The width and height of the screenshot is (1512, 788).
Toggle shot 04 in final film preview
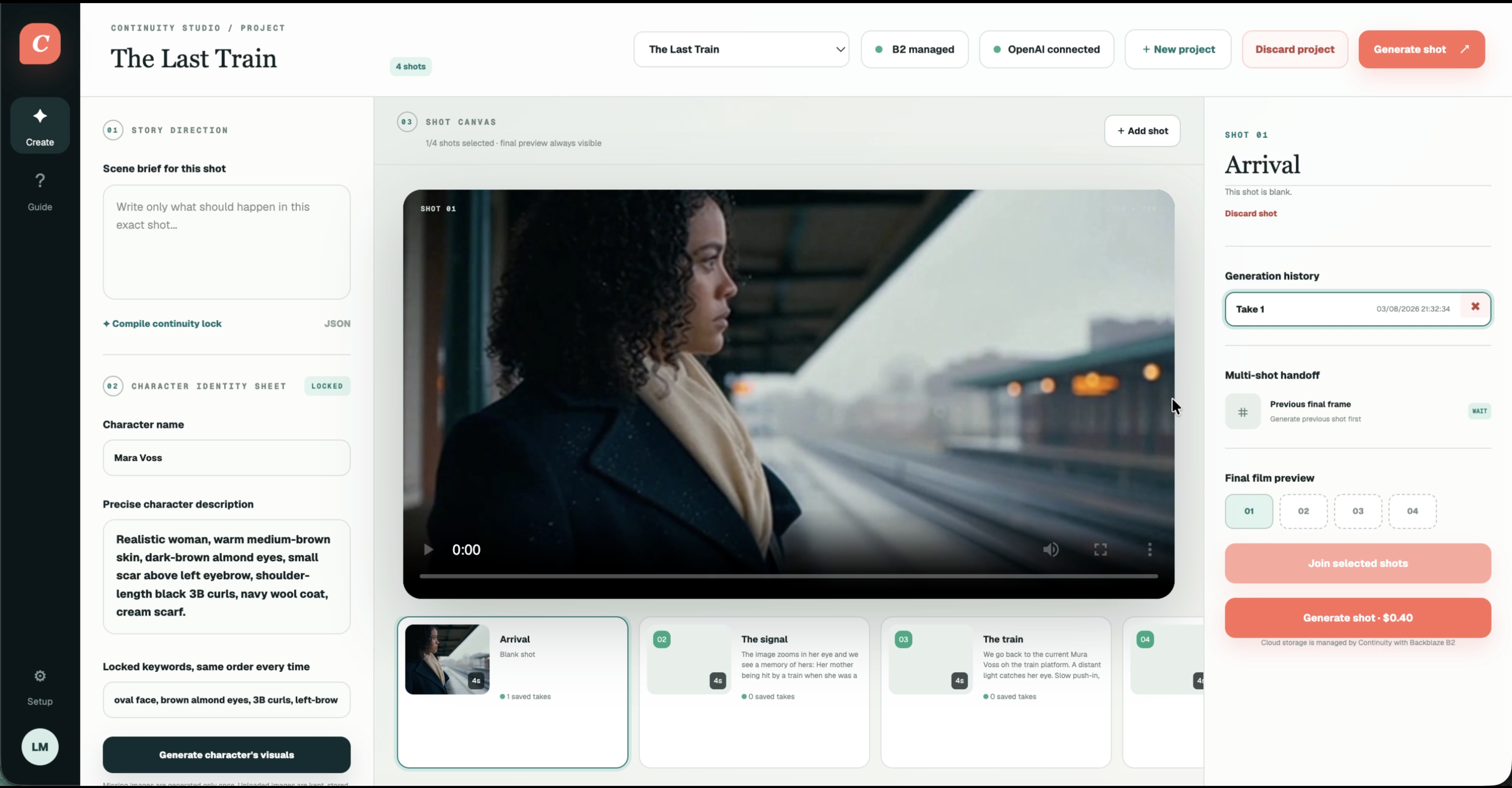[1413, 511]
